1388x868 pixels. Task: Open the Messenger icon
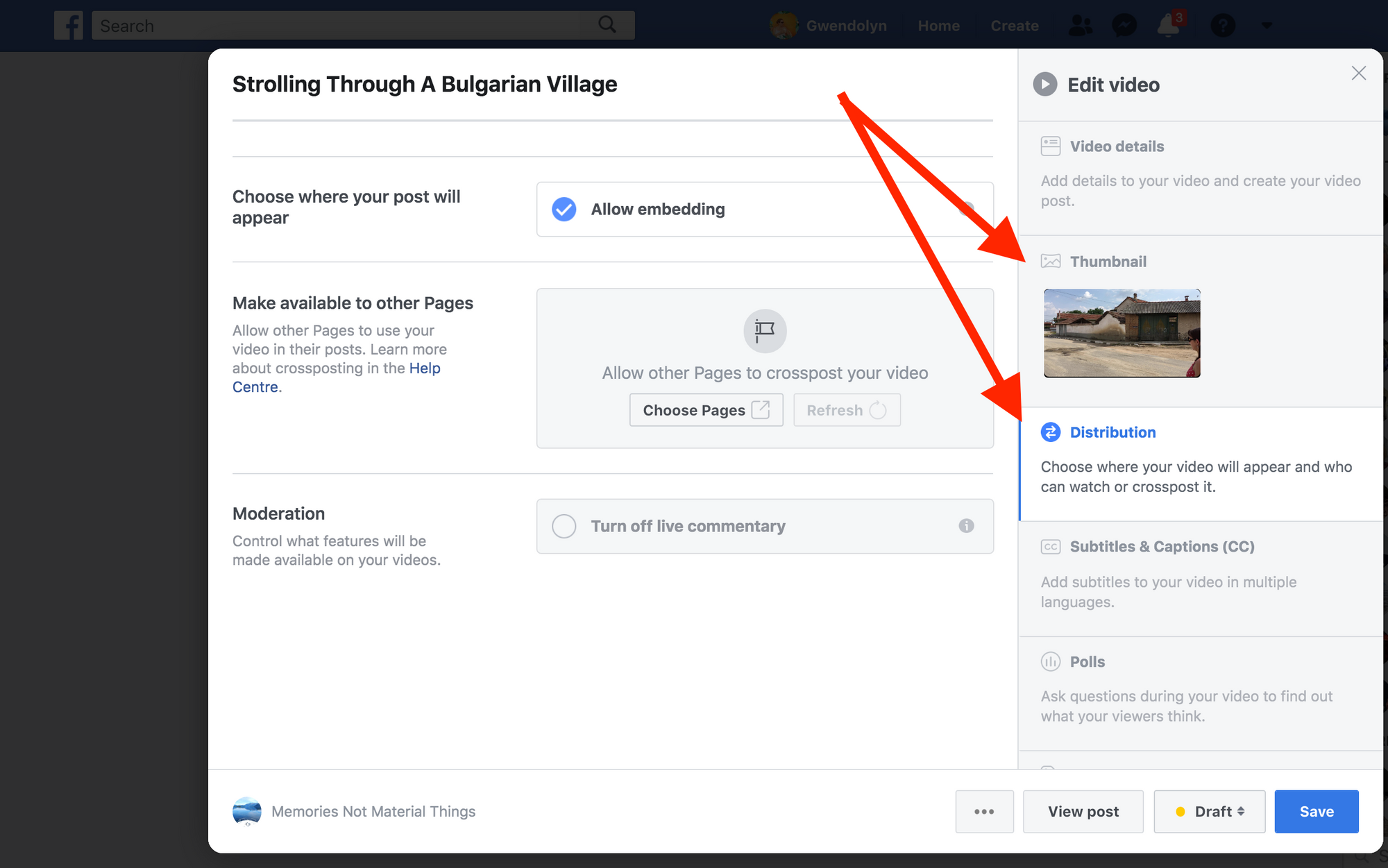1124,26
